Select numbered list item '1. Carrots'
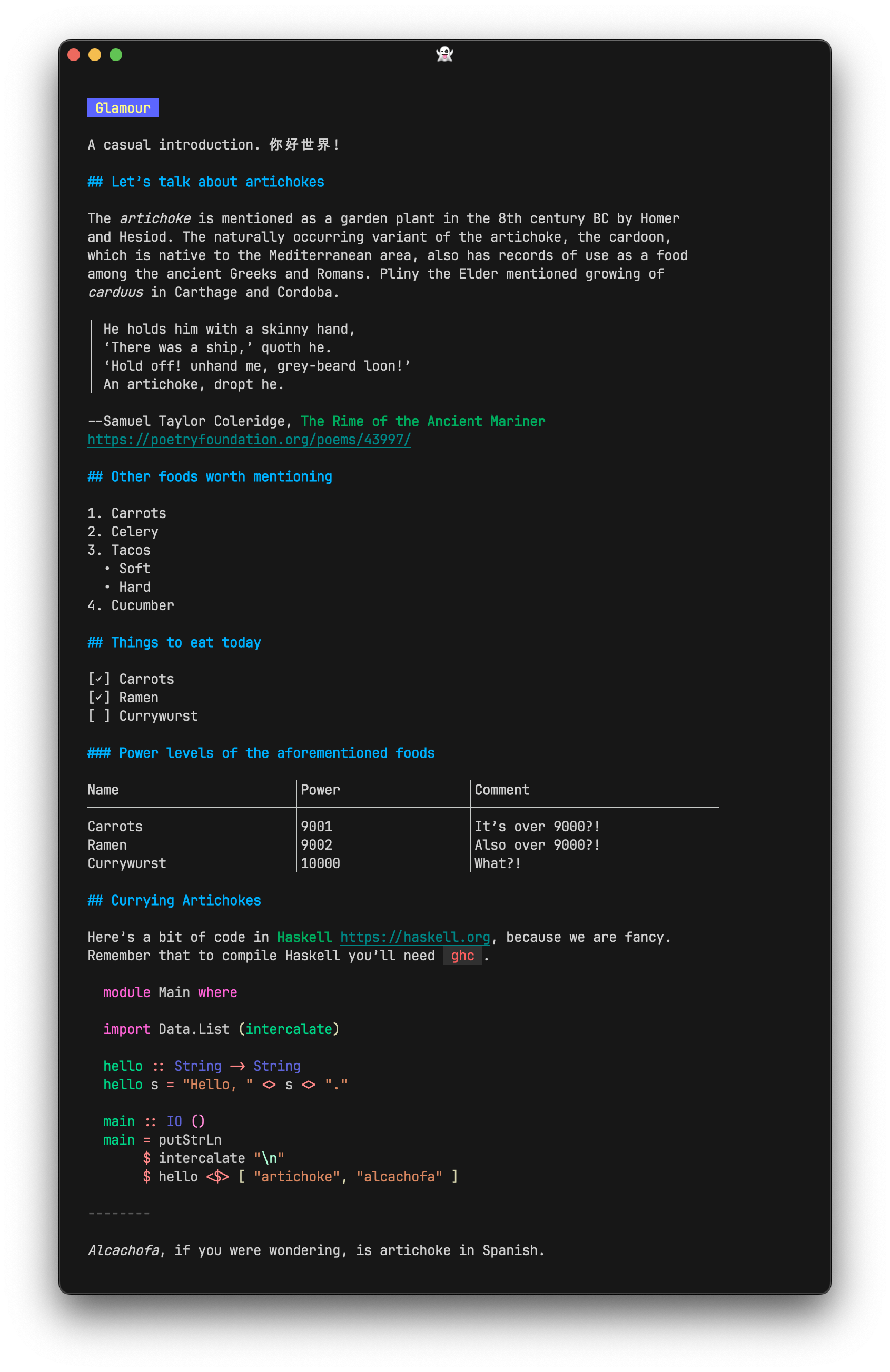 [127, 513]
